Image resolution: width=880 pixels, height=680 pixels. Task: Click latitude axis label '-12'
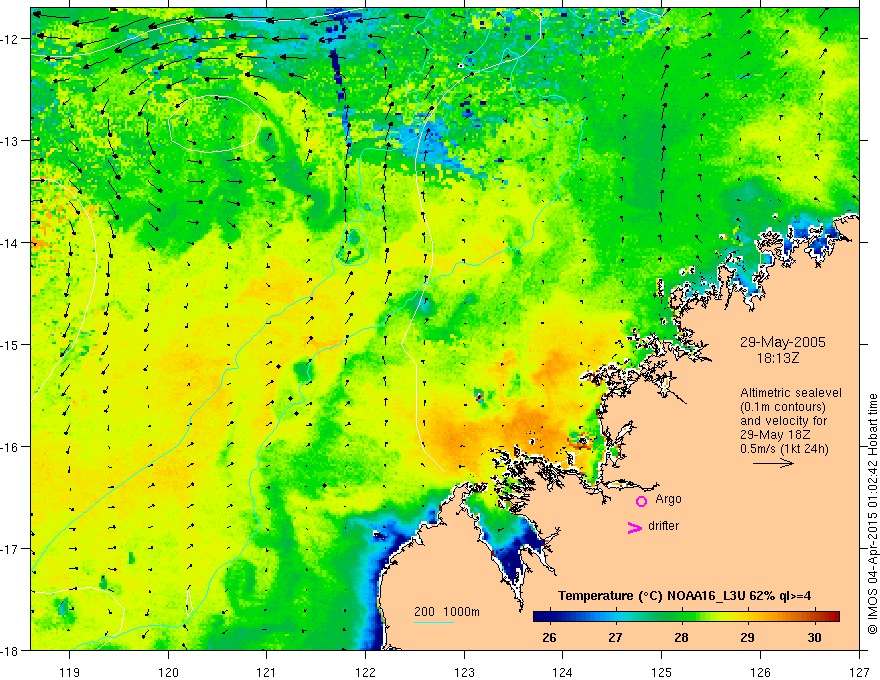pos(11,39)
